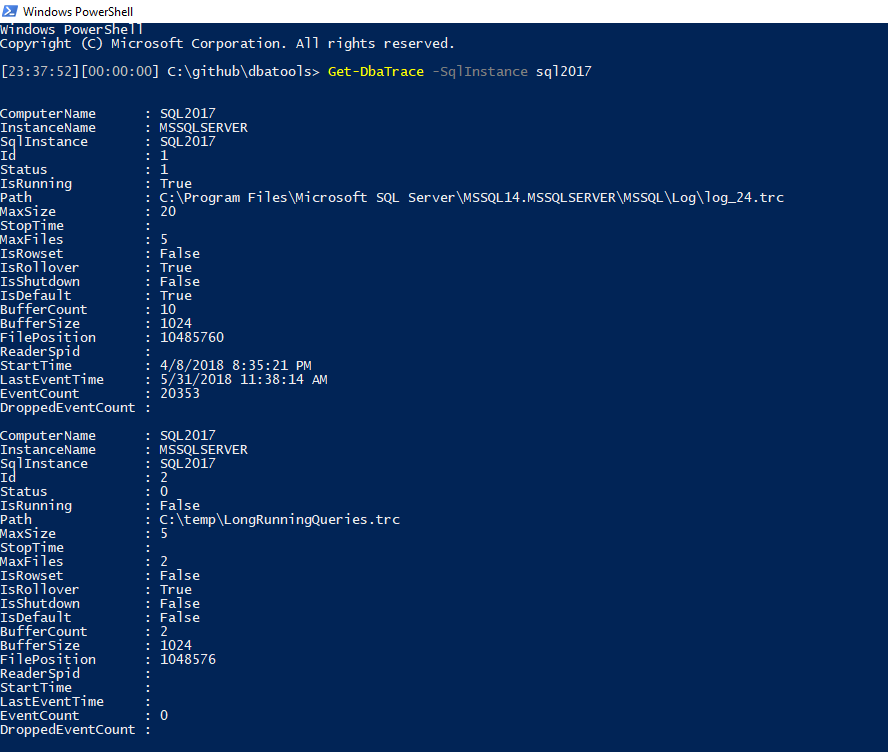Click the sql2017 argument in the command line
The image size is (888, 752).
[562, 72]
